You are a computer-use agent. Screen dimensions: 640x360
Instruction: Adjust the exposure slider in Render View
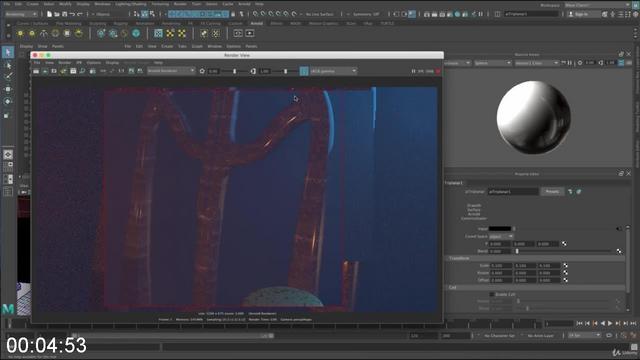pyautogui.click(x=235, y=71)
